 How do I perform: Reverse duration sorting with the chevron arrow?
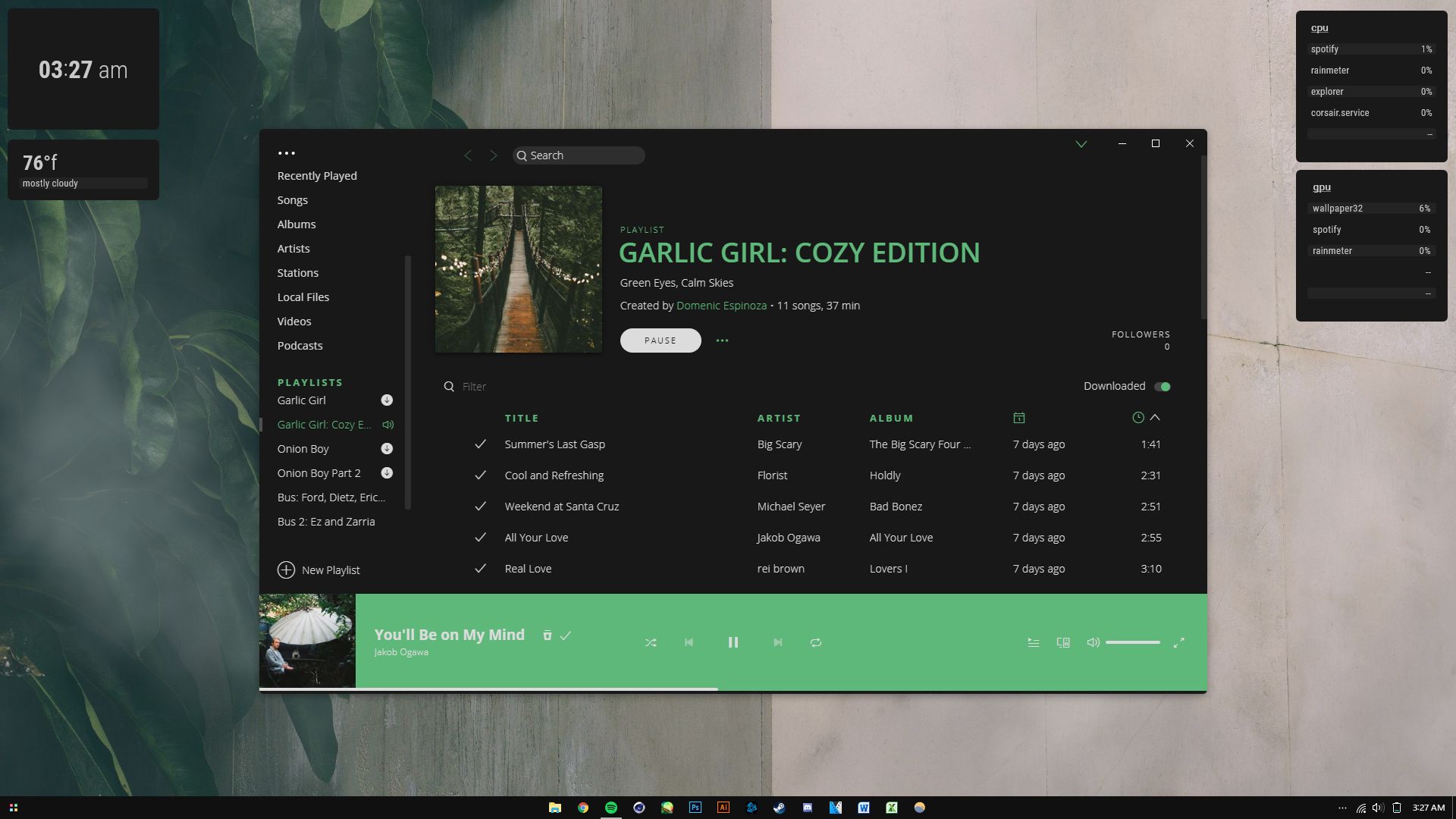(1155, 417)
